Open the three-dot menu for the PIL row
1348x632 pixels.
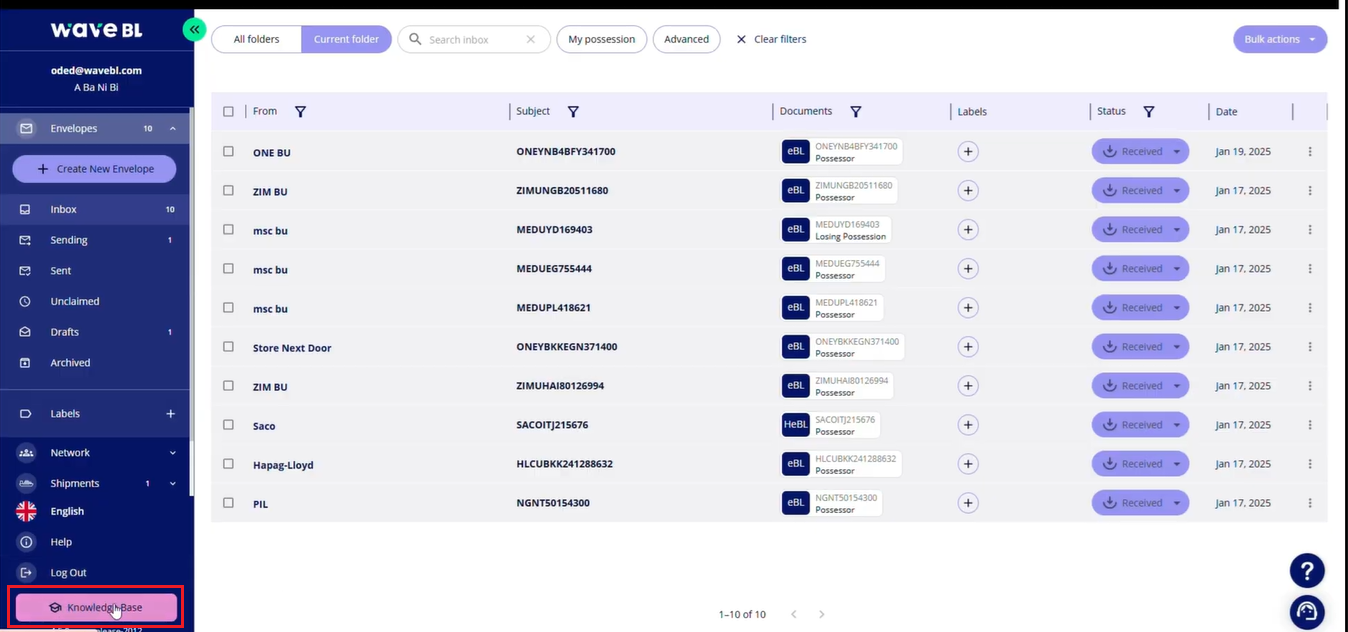[x=1309, y=503]
